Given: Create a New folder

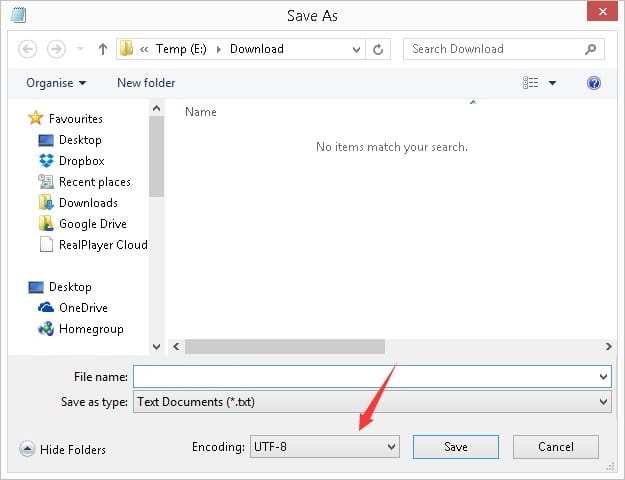Looking at the screenshot, I should 146,83.
